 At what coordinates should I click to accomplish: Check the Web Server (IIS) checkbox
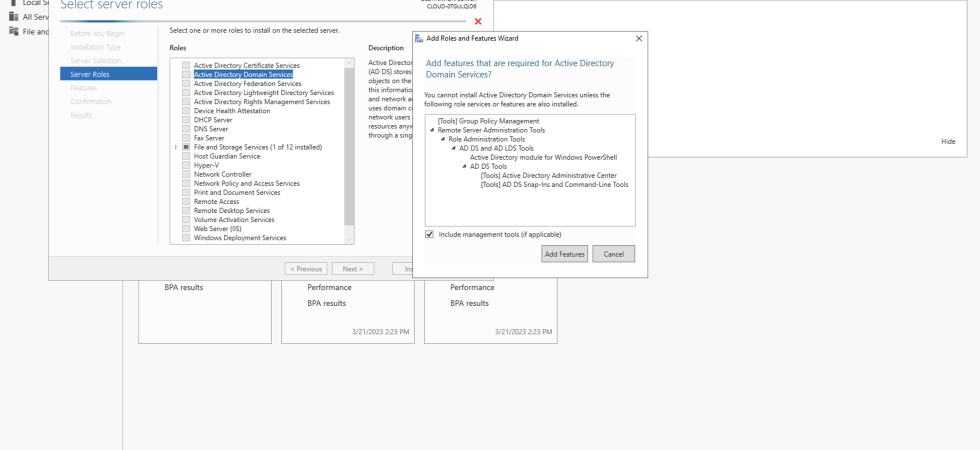pos(186,229)
